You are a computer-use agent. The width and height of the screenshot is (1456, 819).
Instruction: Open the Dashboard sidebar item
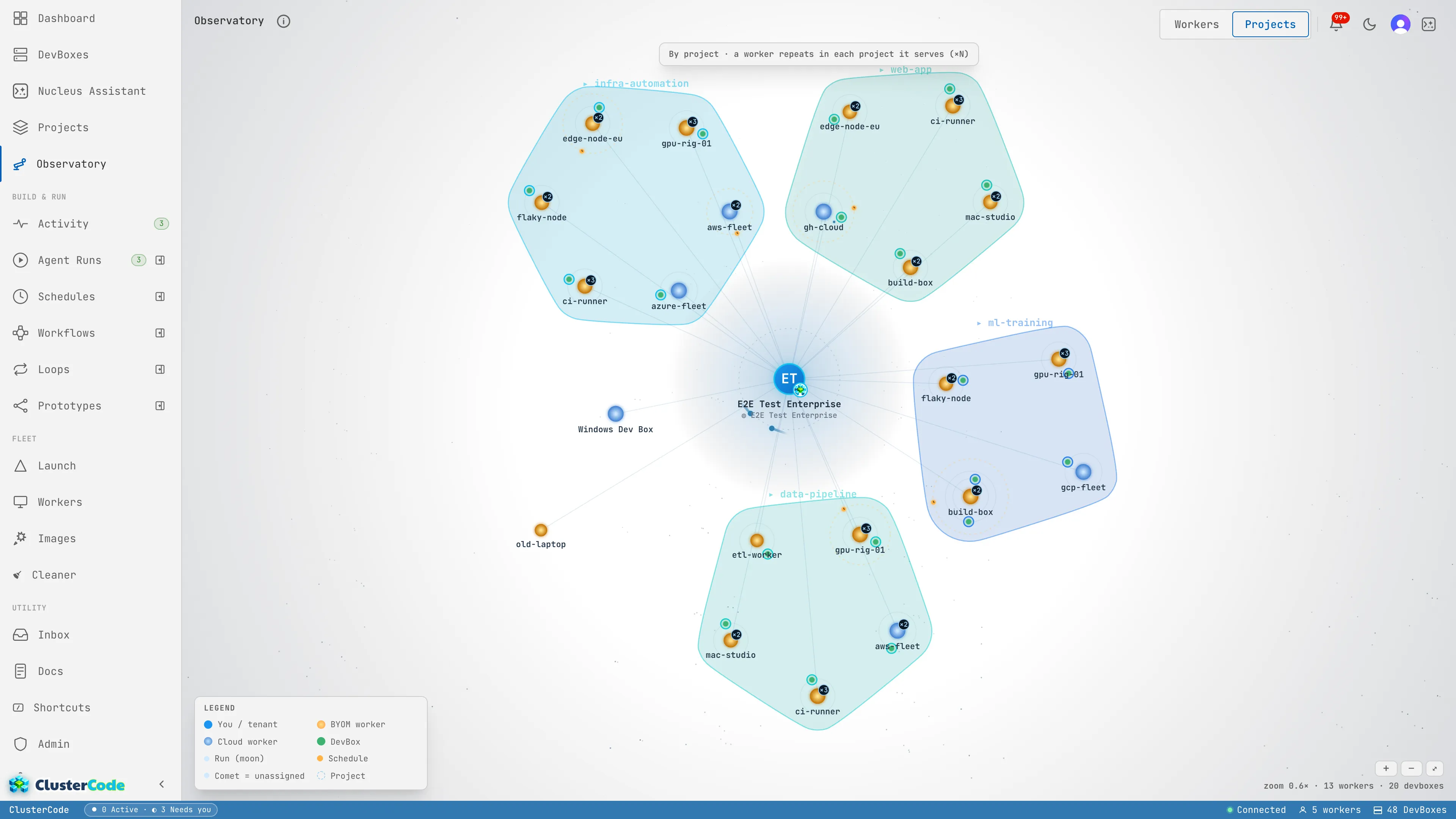91,19
